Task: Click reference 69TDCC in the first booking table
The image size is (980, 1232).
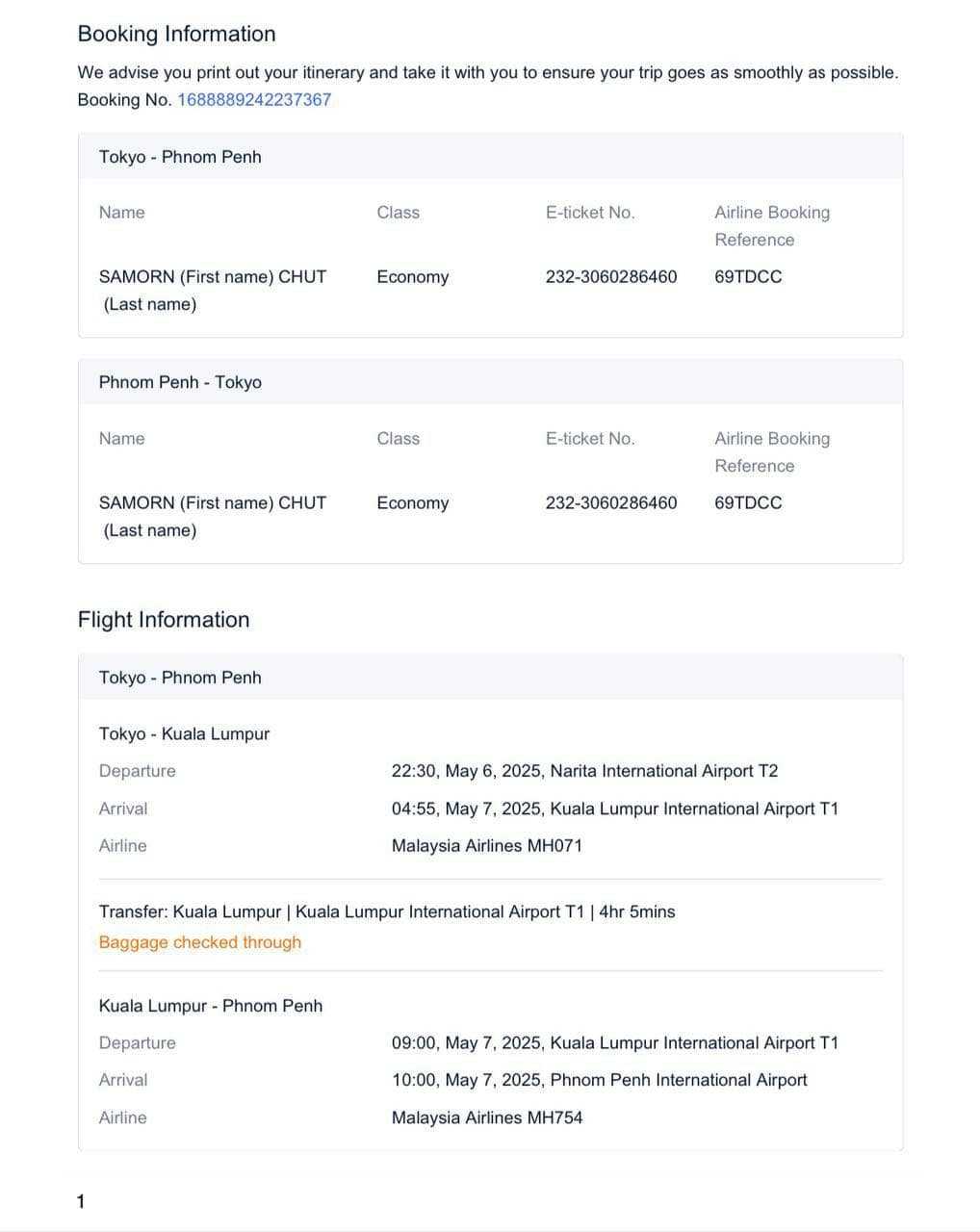Action: pos(748,277)
